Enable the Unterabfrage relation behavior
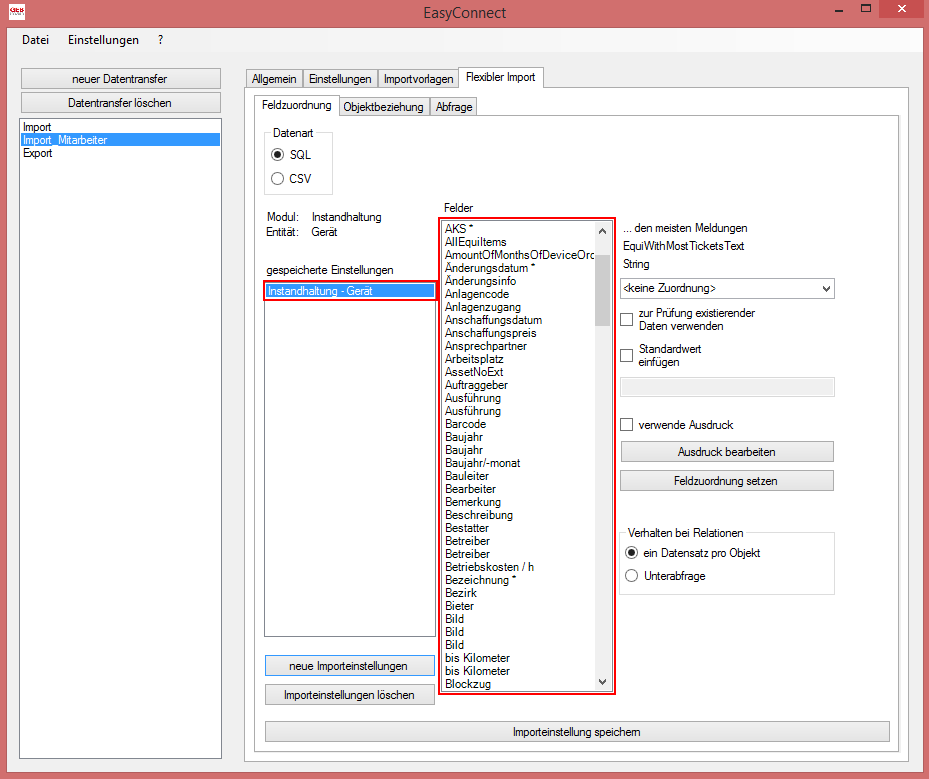The image size is (929, 779). point(631,574)
